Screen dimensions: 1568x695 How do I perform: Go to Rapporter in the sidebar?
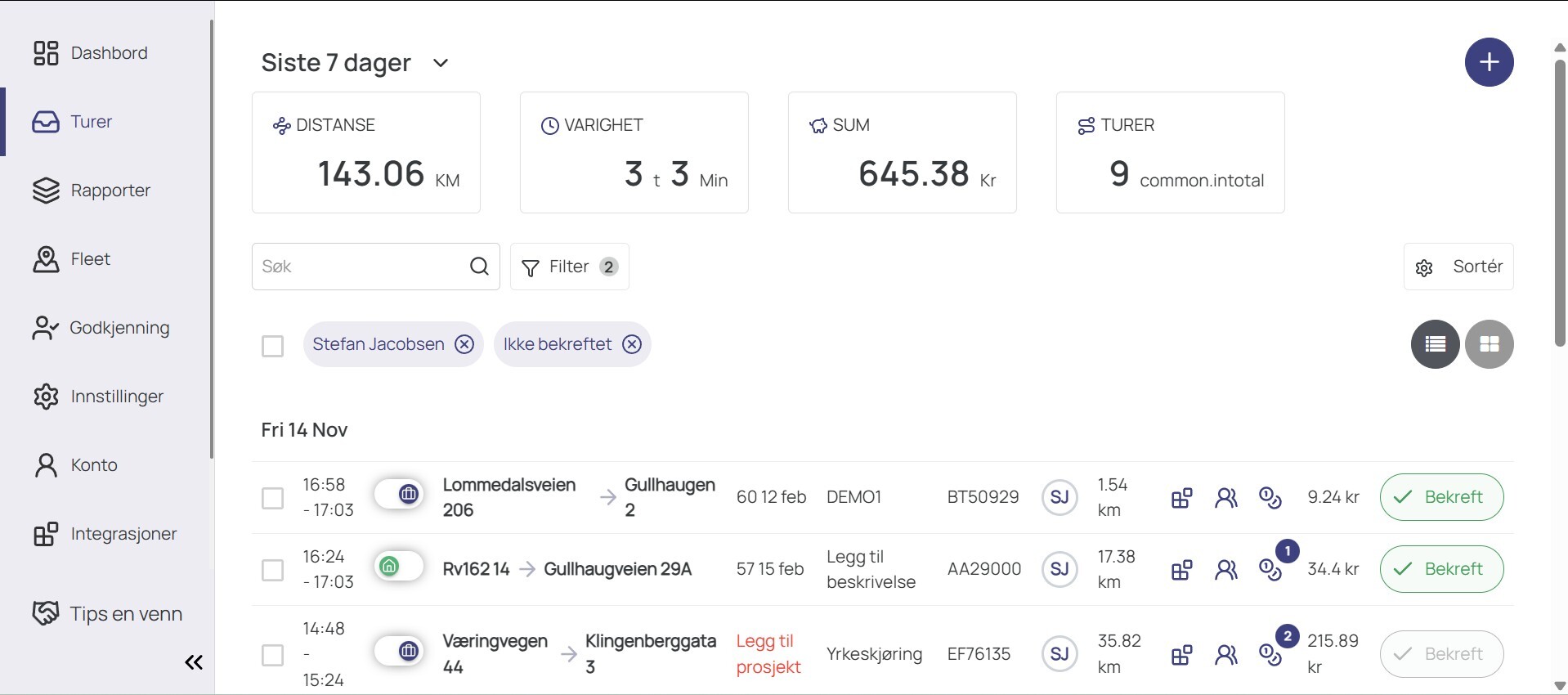pyautogui.click(x=110, y=191)
